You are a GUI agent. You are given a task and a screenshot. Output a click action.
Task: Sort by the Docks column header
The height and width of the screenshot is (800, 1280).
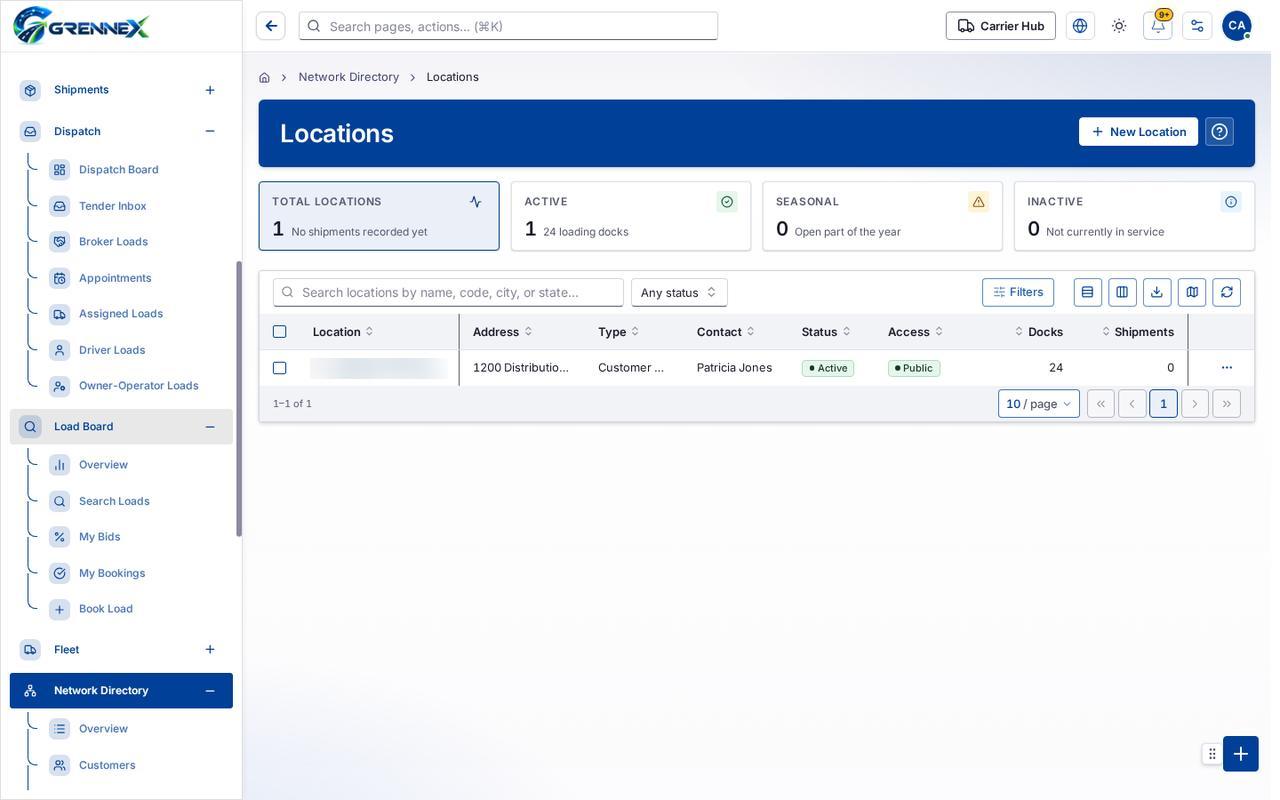1039,332
